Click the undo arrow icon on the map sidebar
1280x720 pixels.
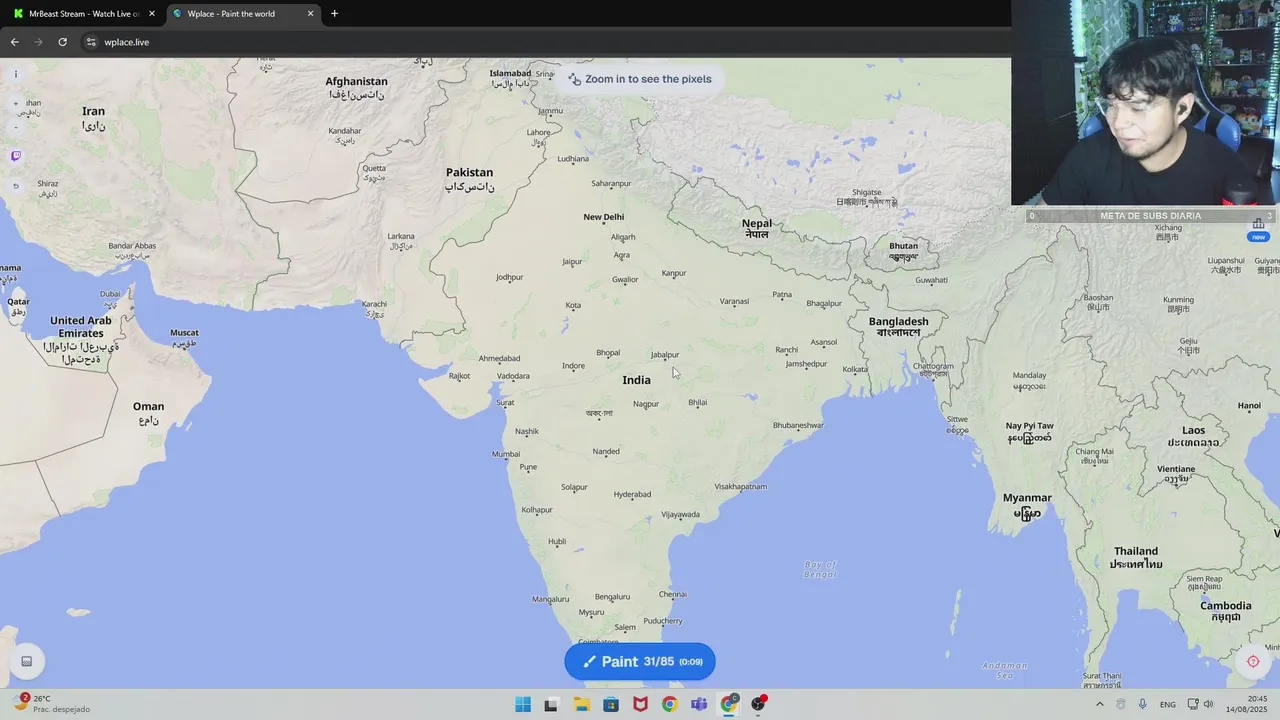pos(15,186)
